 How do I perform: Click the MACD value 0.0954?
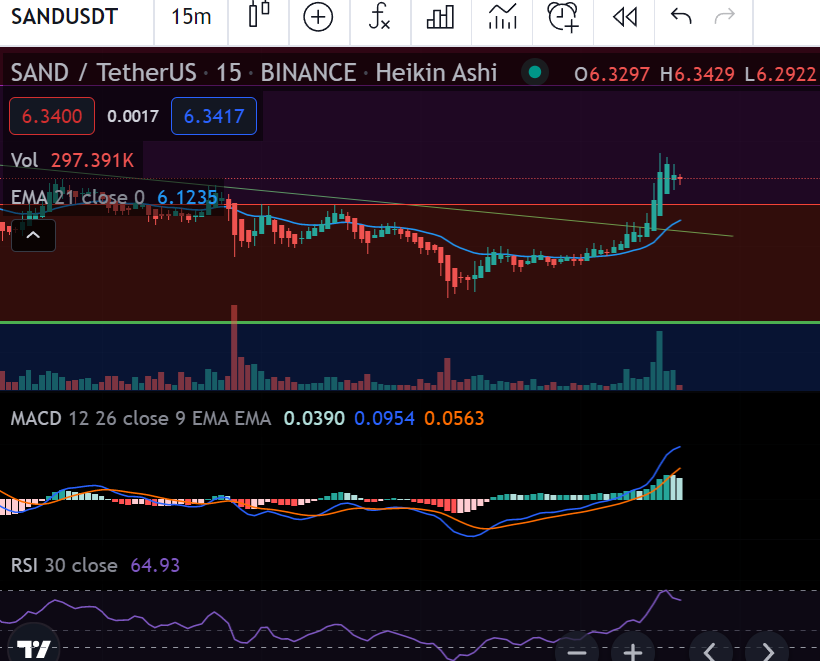[x=384, y=418]
